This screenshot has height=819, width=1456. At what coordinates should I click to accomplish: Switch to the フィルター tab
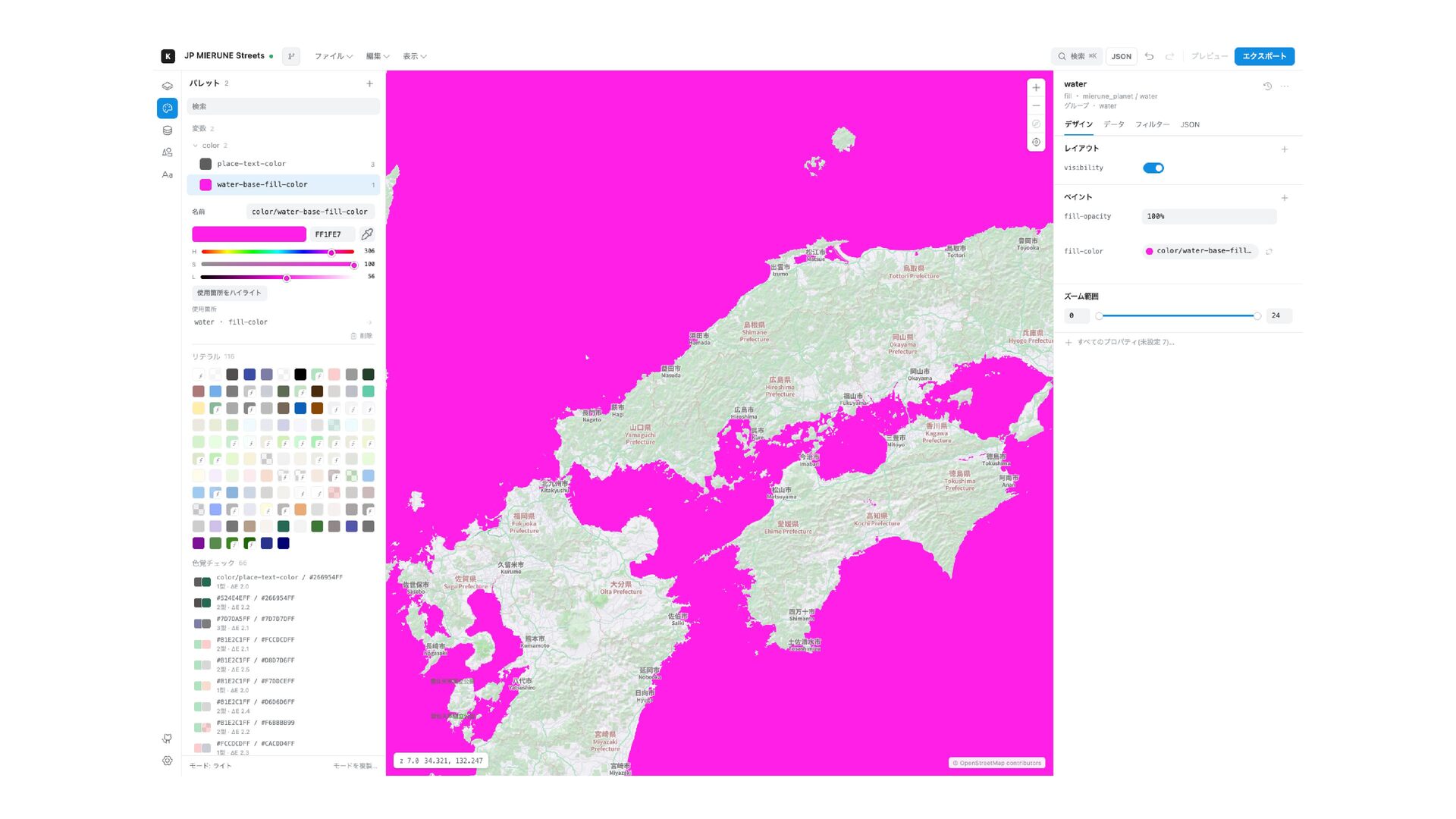pos(1152,124)
